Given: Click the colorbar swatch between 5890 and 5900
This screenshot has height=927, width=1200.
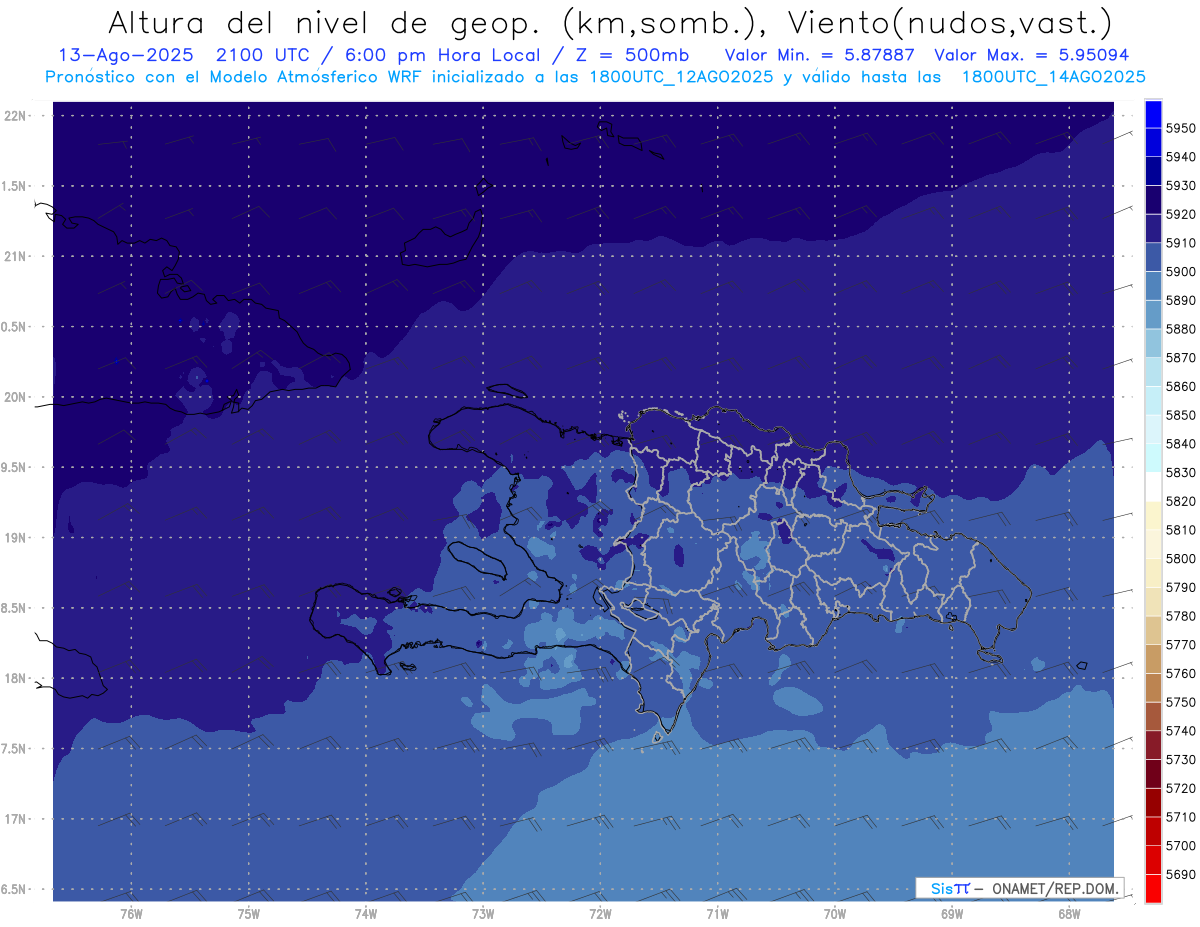Looking at the screenshot, I should click(x=1153, y=286).
